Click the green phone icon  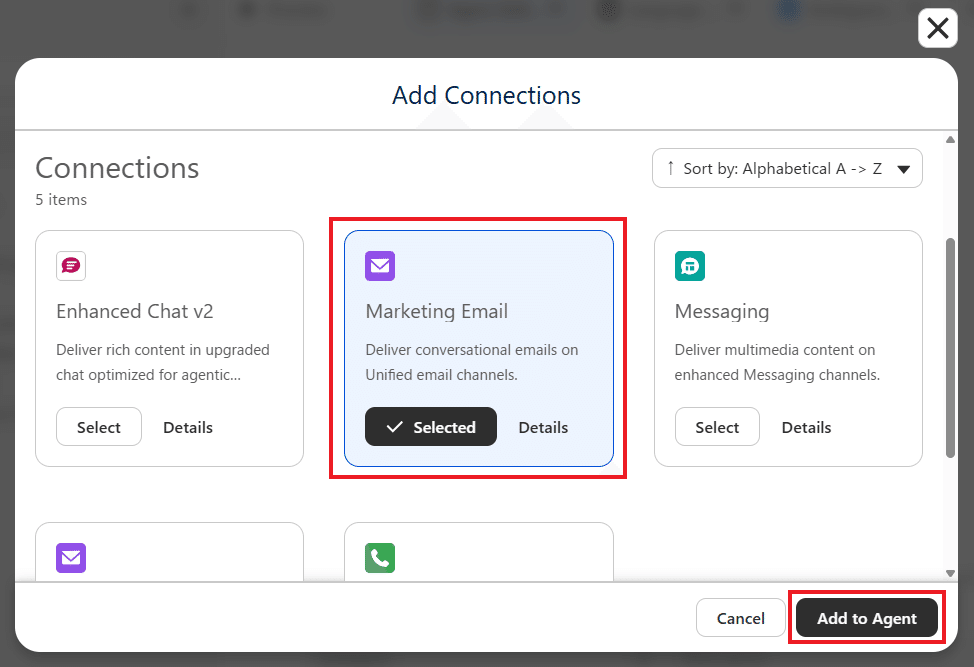380,558
